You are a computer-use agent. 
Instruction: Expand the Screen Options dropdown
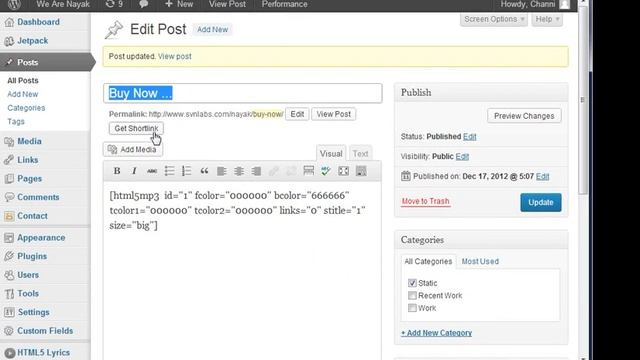(494, 19)
